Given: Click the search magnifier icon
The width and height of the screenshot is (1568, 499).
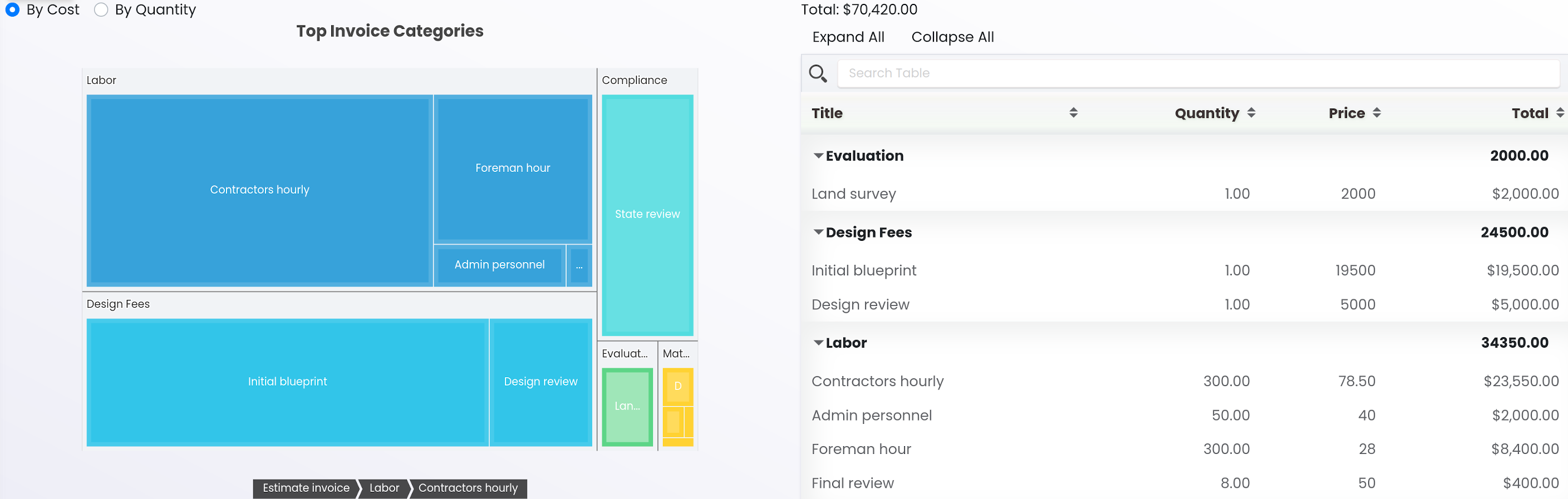Looking at the screenshot, I should [x=818, y=73].
